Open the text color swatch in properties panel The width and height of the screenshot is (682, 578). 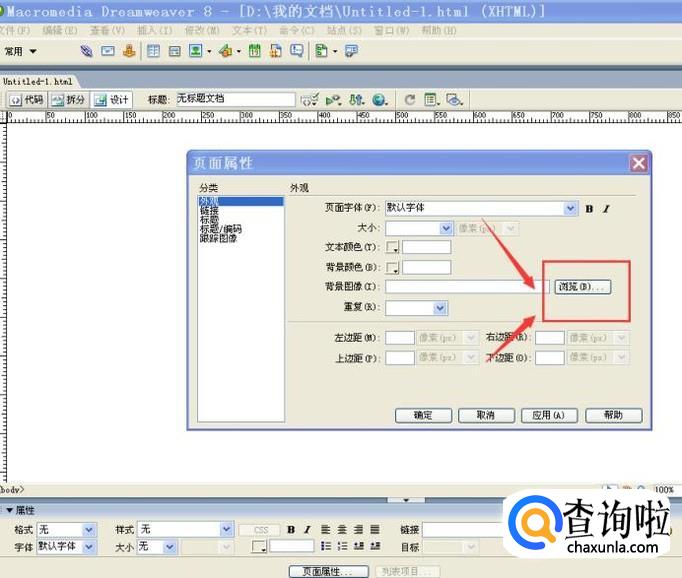point(259,547)
